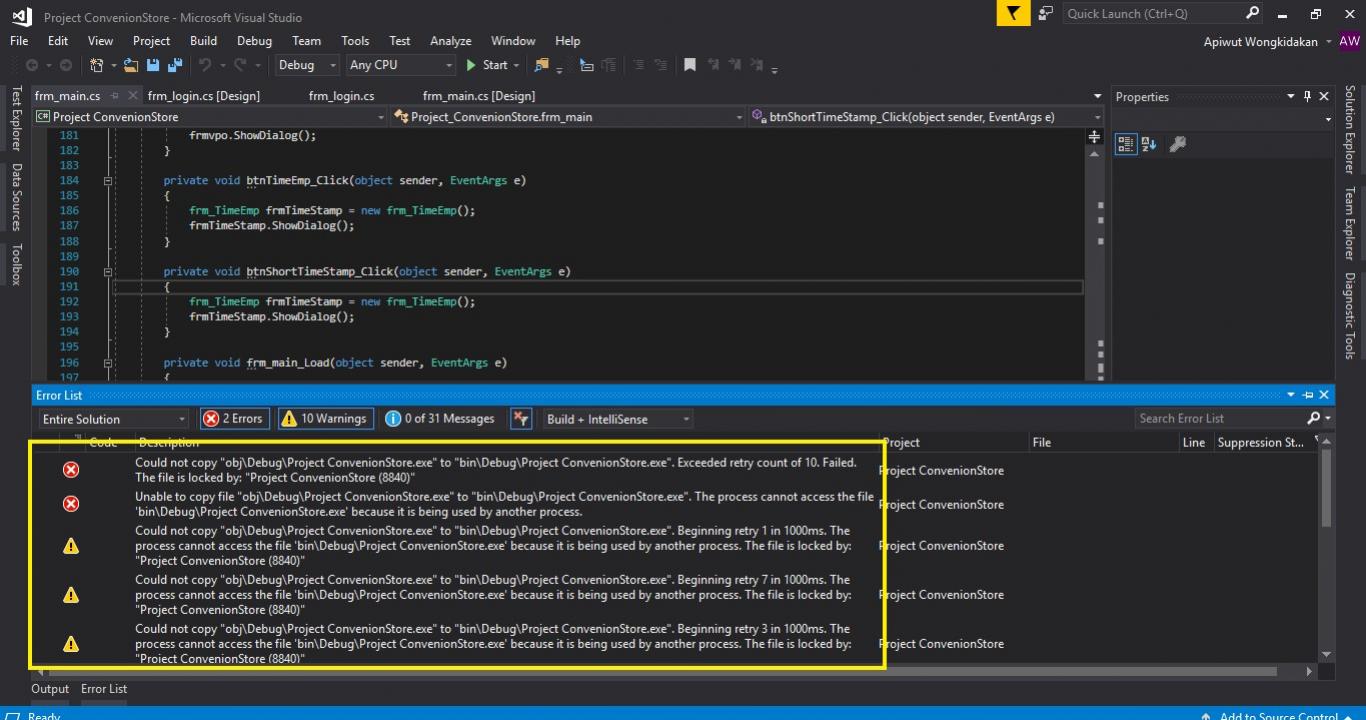This screenshot has height=720, width=1366.
Task: Open the File menu
Action: point(19,41)
